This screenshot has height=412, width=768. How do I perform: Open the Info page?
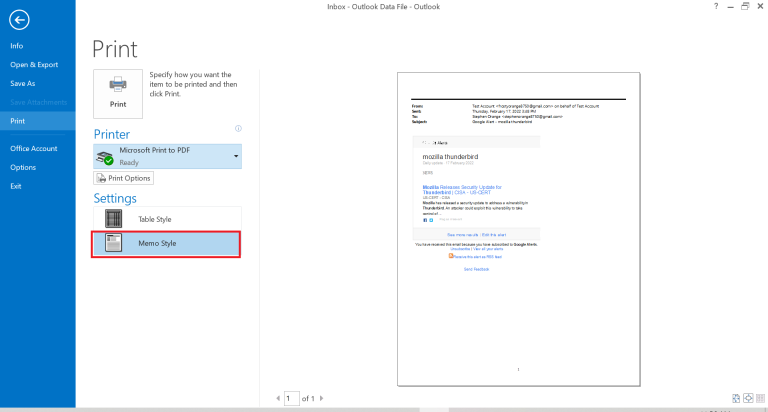tap(17, 46)
